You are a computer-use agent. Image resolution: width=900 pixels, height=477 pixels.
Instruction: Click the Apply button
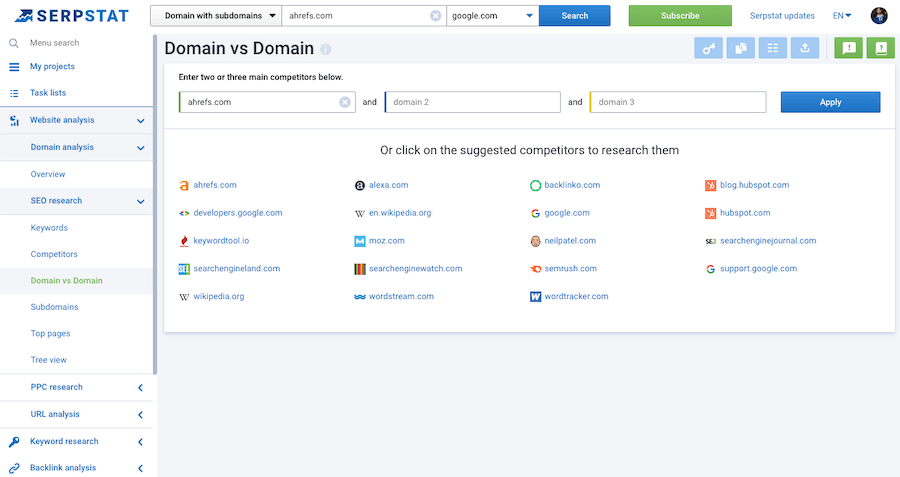click(830, 102)
